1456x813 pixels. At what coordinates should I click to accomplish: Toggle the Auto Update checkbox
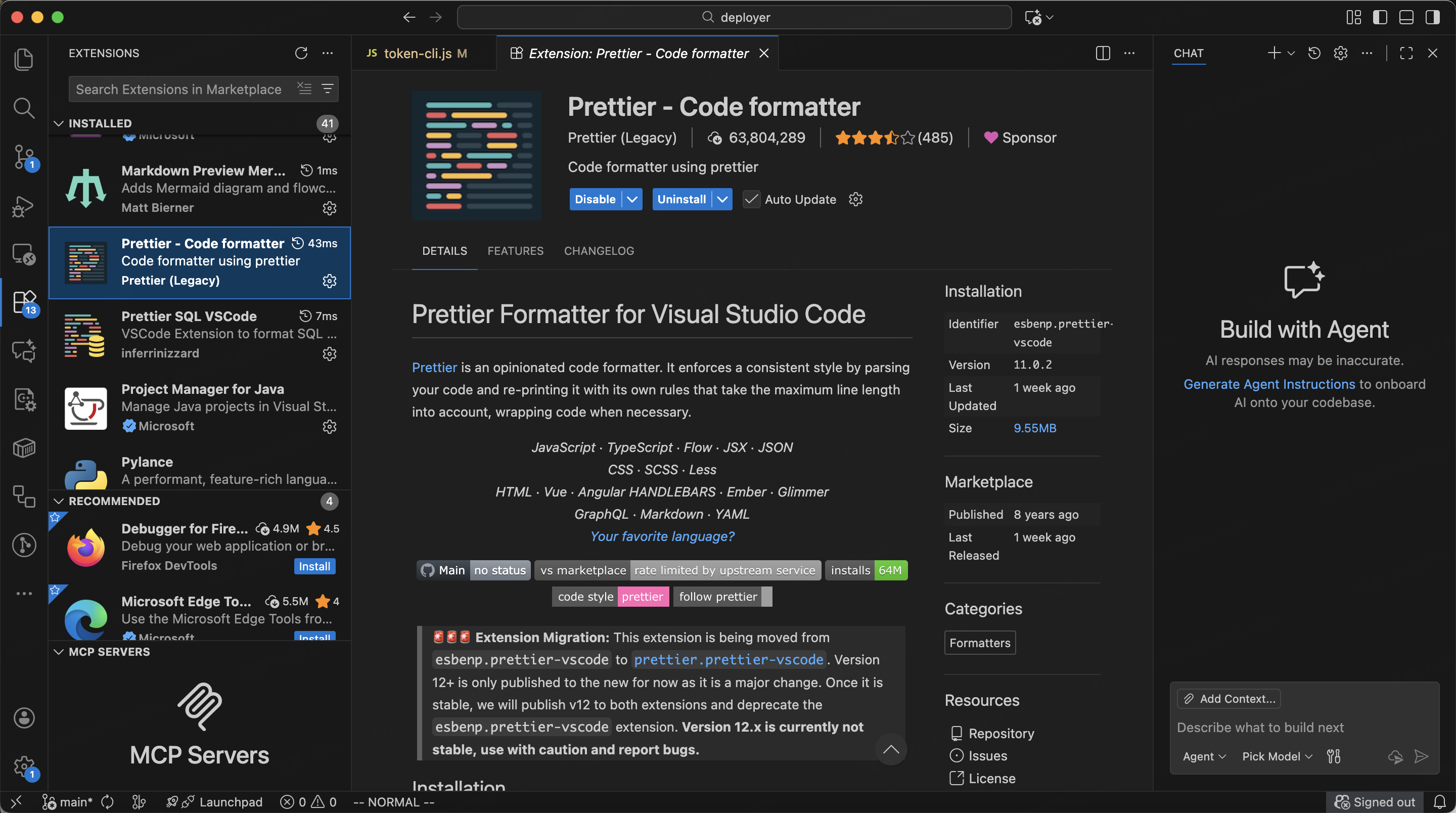pyautogui.click(x=751, y=199)
